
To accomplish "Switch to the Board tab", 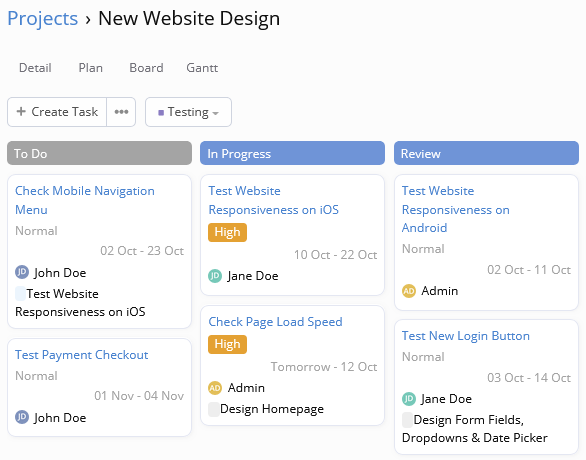I will [146, 68].
